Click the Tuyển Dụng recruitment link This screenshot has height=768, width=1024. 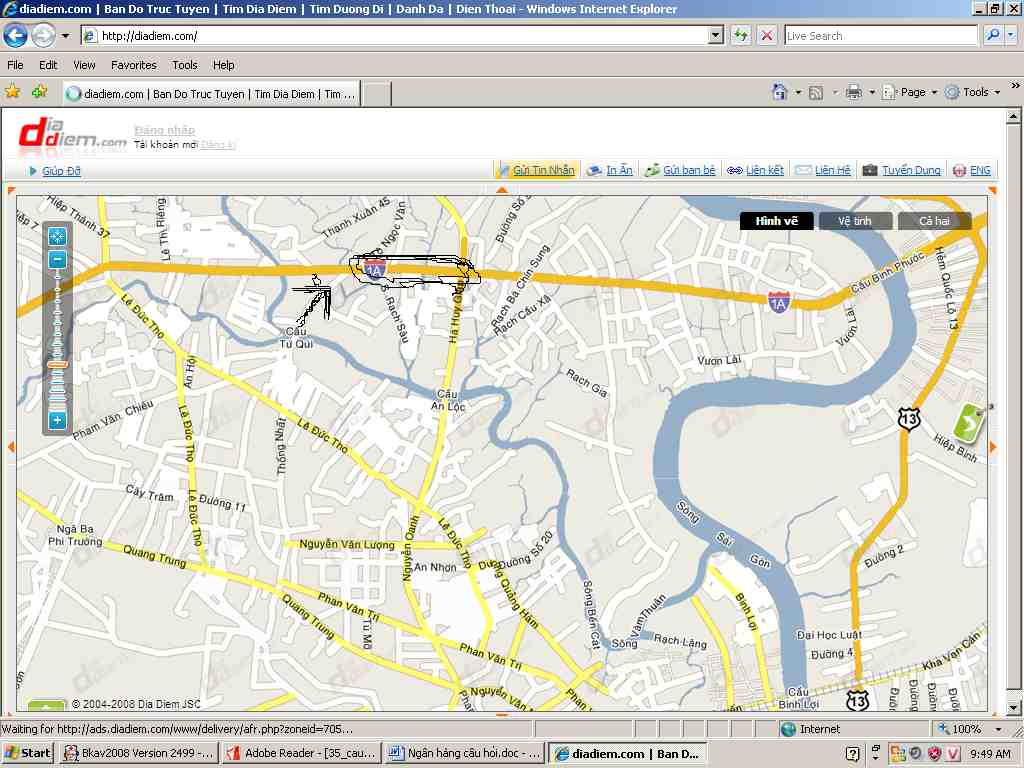point(911,170)
